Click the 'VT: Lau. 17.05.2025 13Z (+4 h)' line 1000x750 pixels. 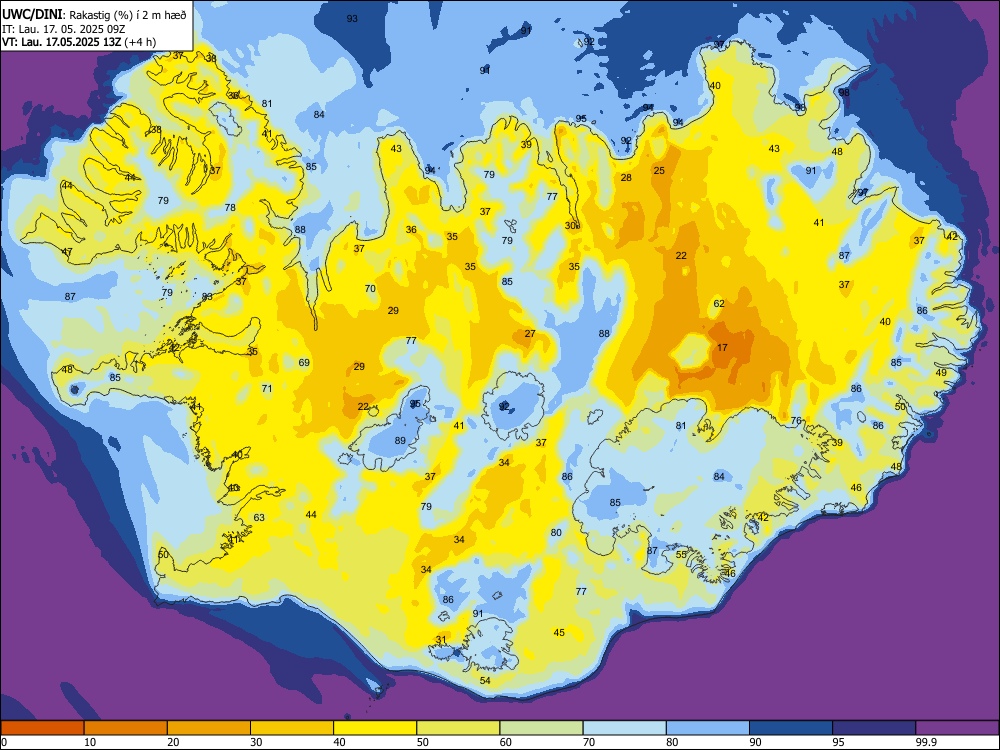point(78,42)
